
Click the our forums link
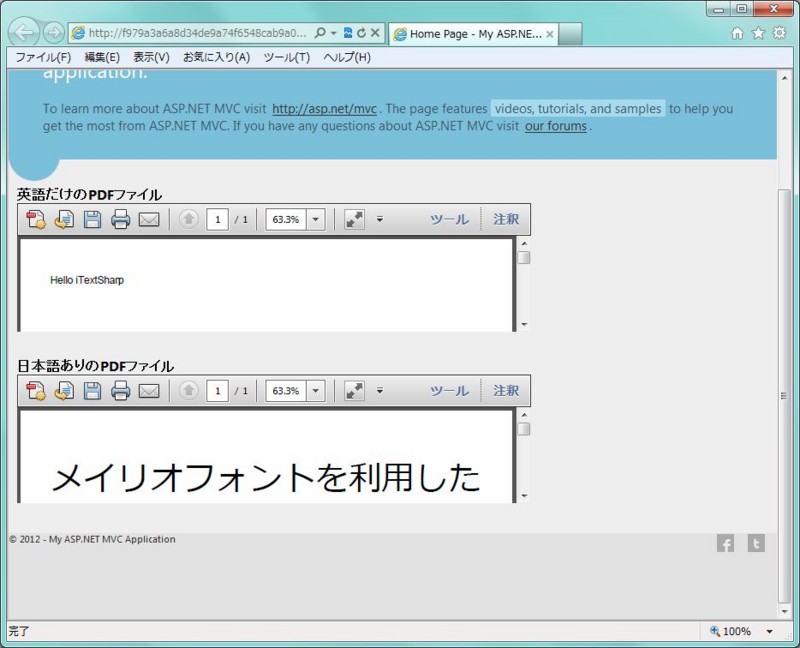pos(555,126)
